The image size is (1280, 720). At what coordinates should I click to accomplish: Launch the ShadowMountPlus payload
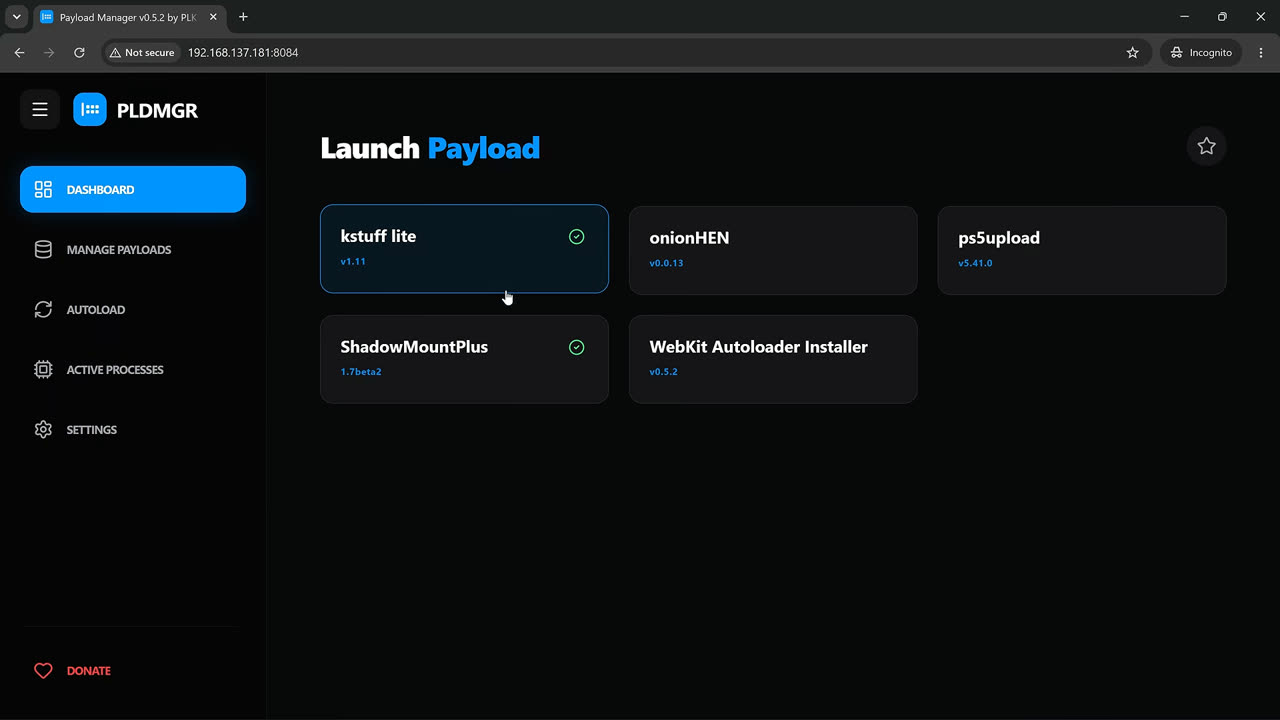464,359
